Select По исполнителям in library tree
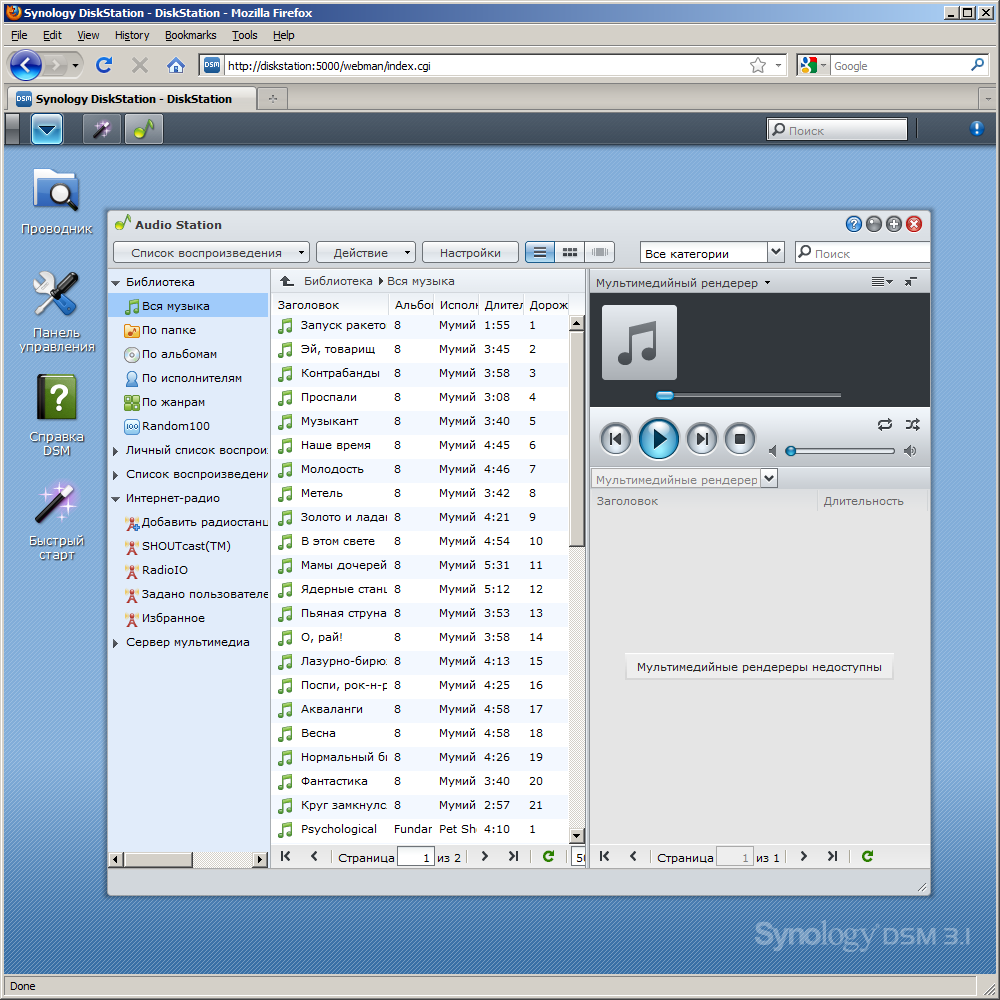 (x=191, y=378)
